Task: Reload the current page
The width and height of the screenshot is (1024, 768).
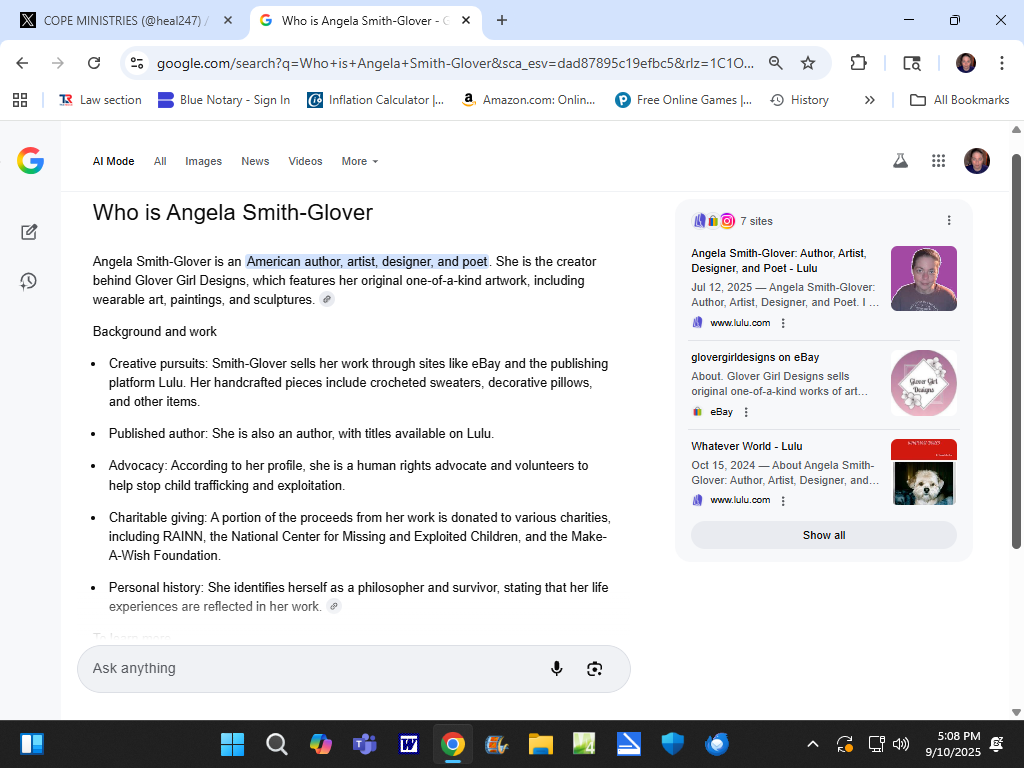Action: [x=94, y=63]
